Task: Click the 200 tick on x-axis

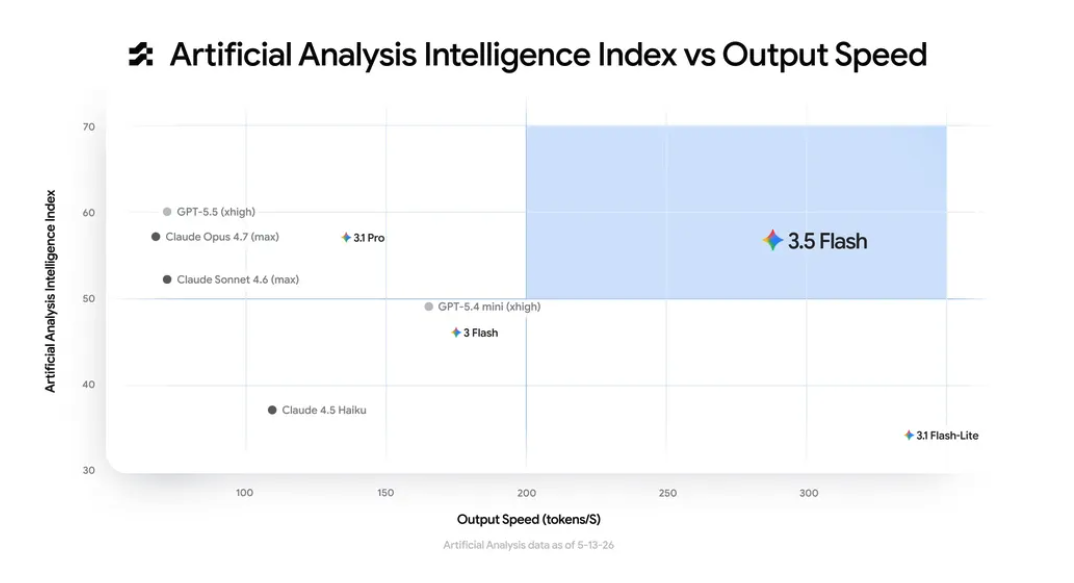Action: (x=527, y=493)
